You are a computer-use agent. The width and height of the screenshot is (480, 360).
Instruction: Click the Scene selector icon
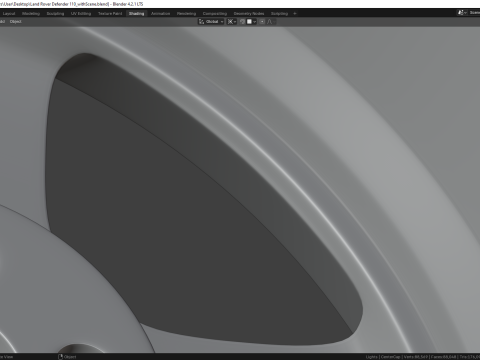[x=461, y=13]
